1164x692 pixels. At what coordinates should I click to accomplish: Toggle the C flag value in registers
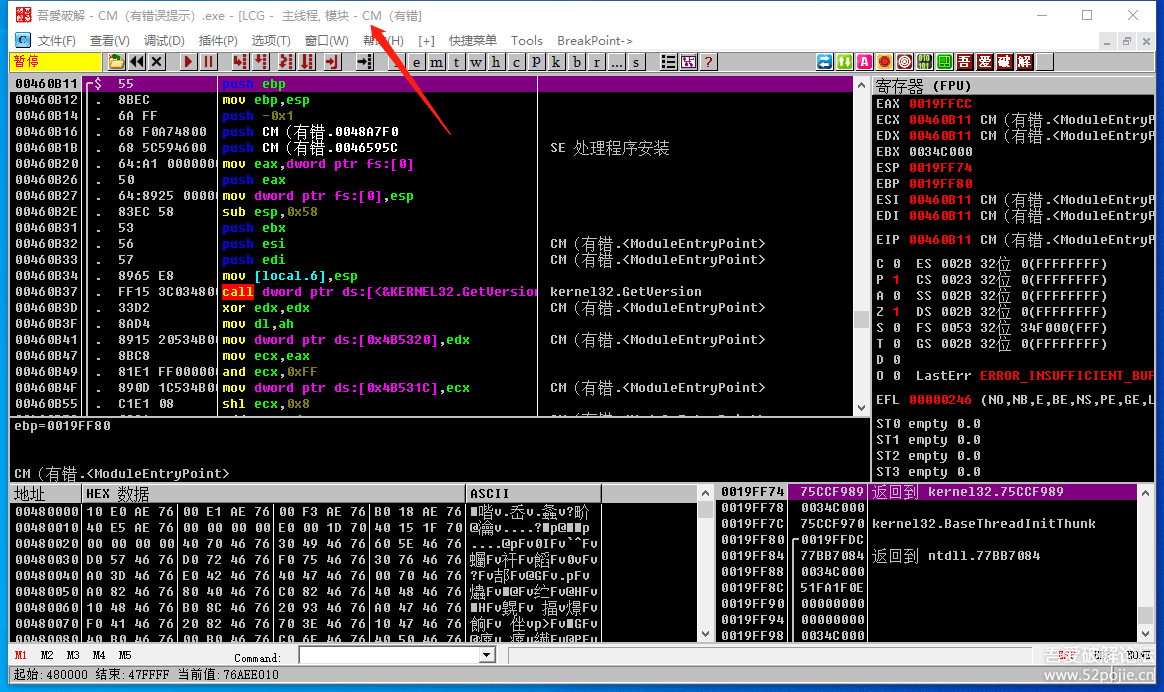point(895,263)
